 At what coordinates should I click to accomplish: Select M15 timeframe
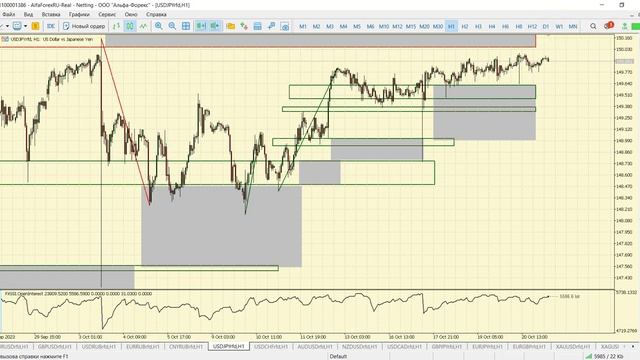[411, 26]
